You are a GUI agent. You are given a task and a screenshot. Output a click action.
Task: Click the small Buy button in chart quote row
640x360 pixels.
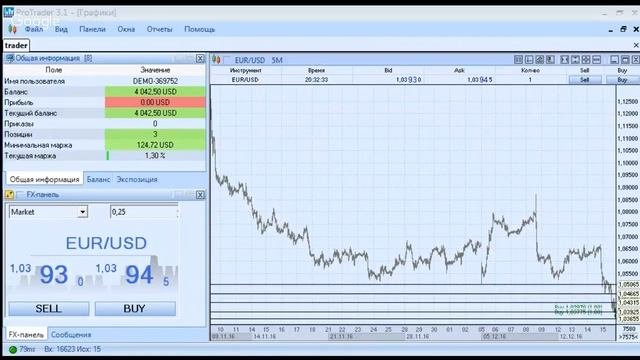622,80
